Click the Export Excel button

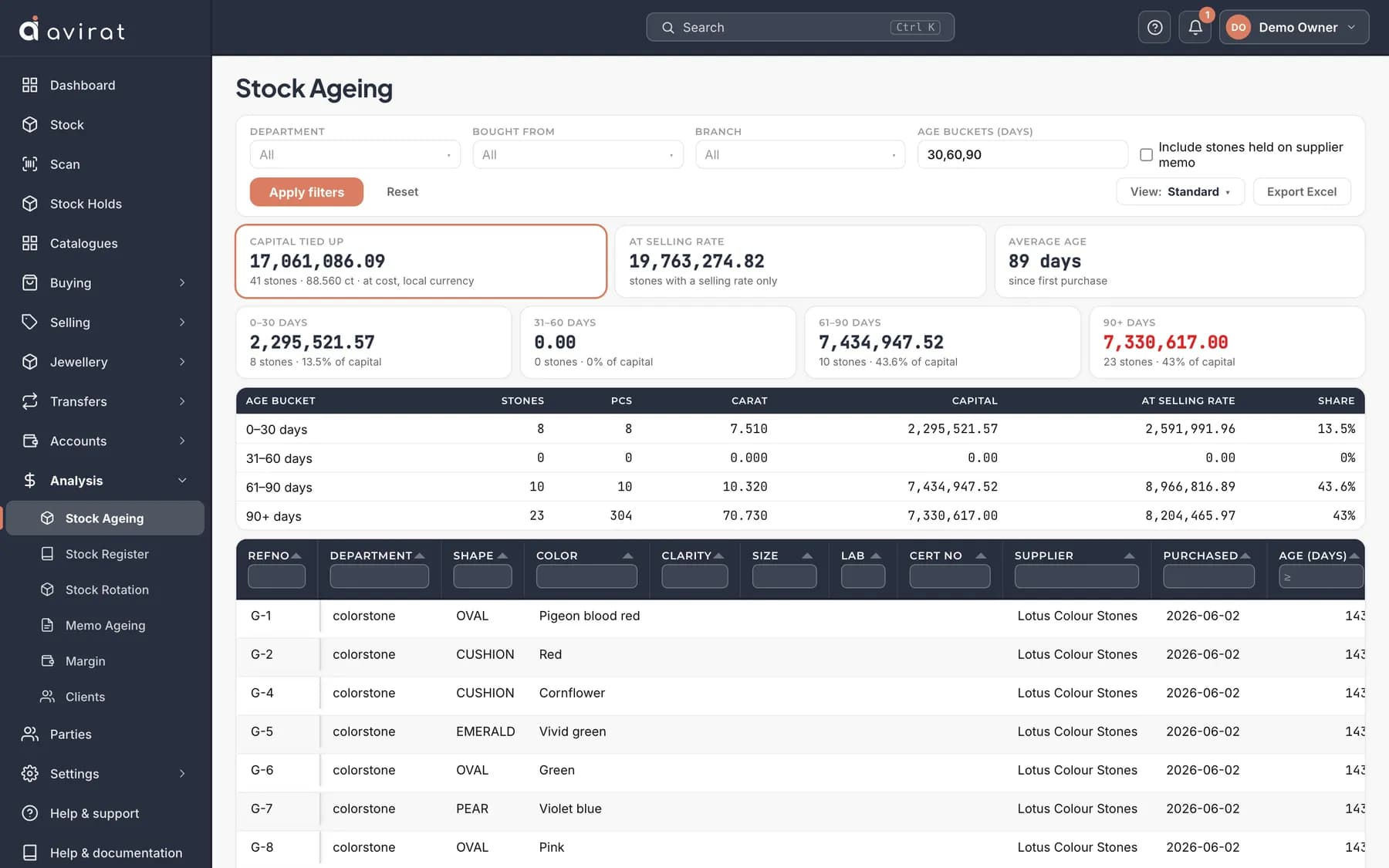coord(1301,191)
